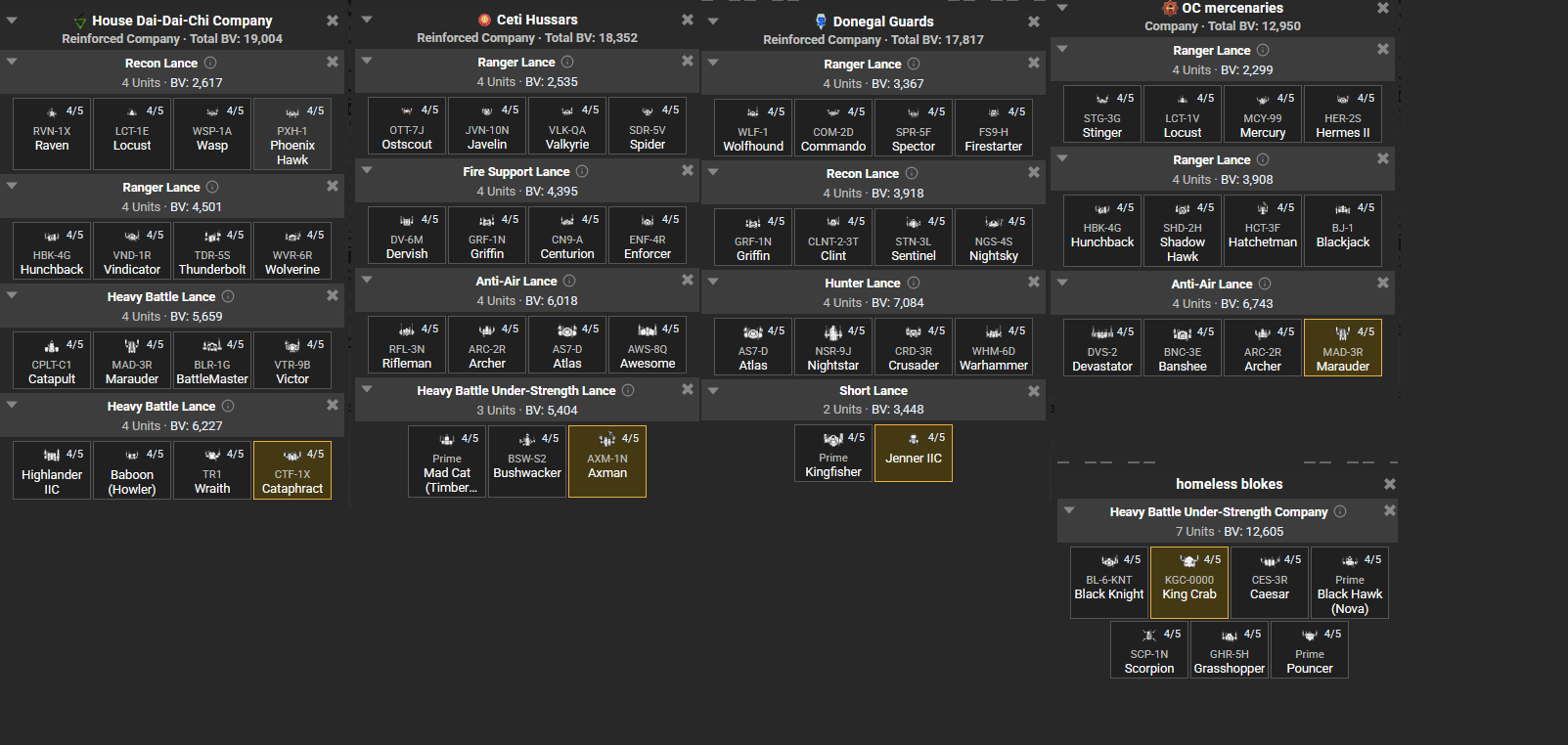The image size is (1568, 745).
Task: Click the 'Total BV: 12,950' force summary
Action: pos(1254,26)
